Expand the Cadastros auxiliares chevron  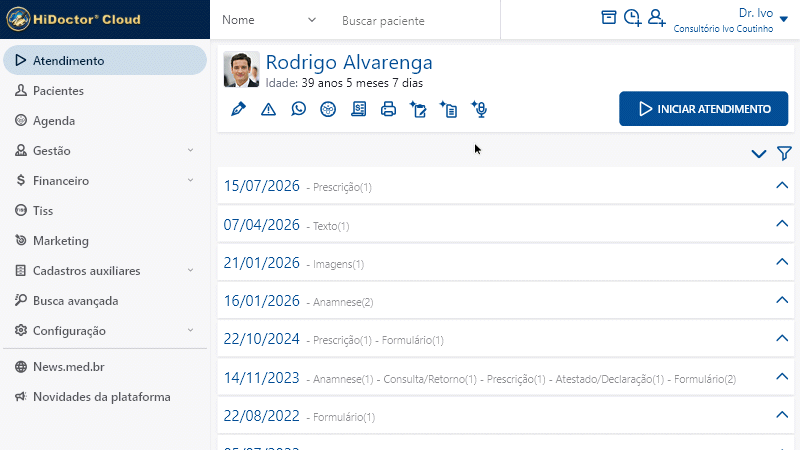pyautogui.click(x=190, y=270)
